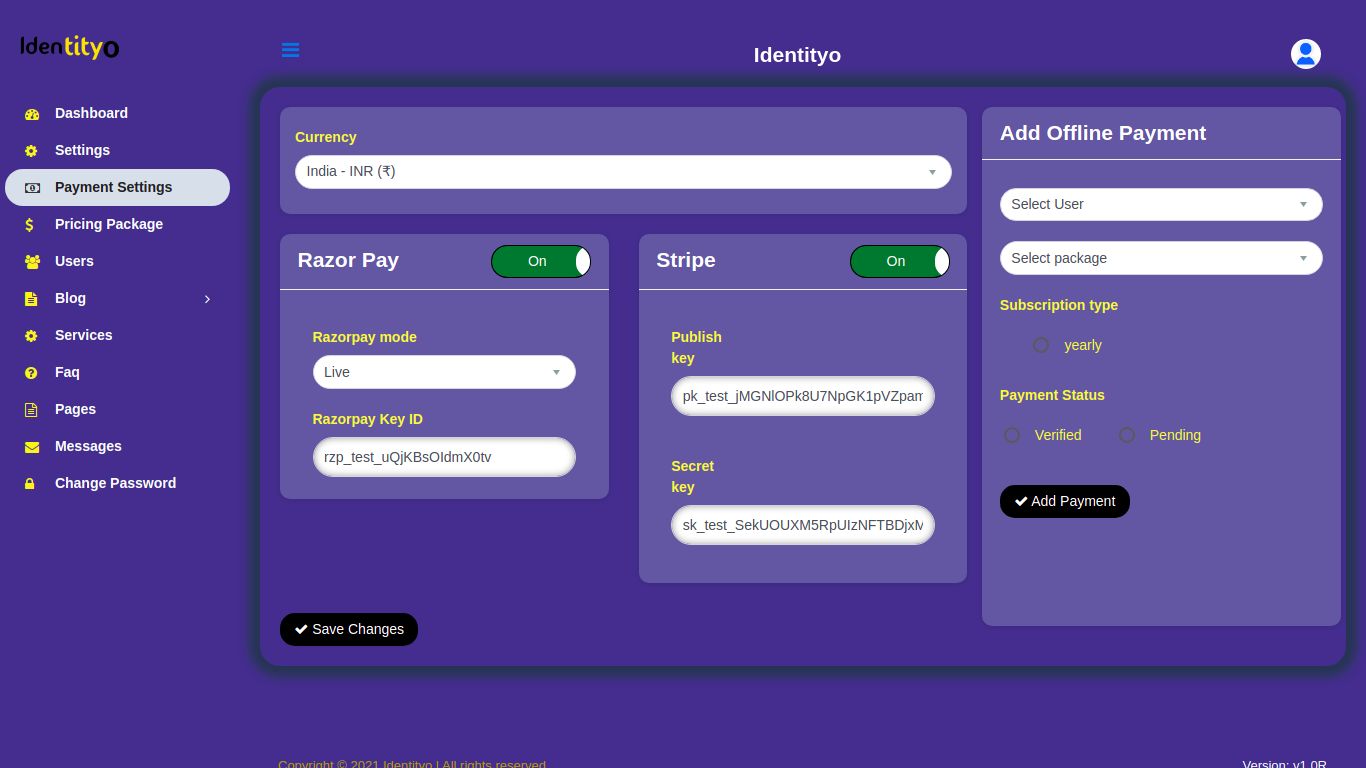Open the Select package dropdown
This screenshot has height=768, width=1366.
(1161, 258)
